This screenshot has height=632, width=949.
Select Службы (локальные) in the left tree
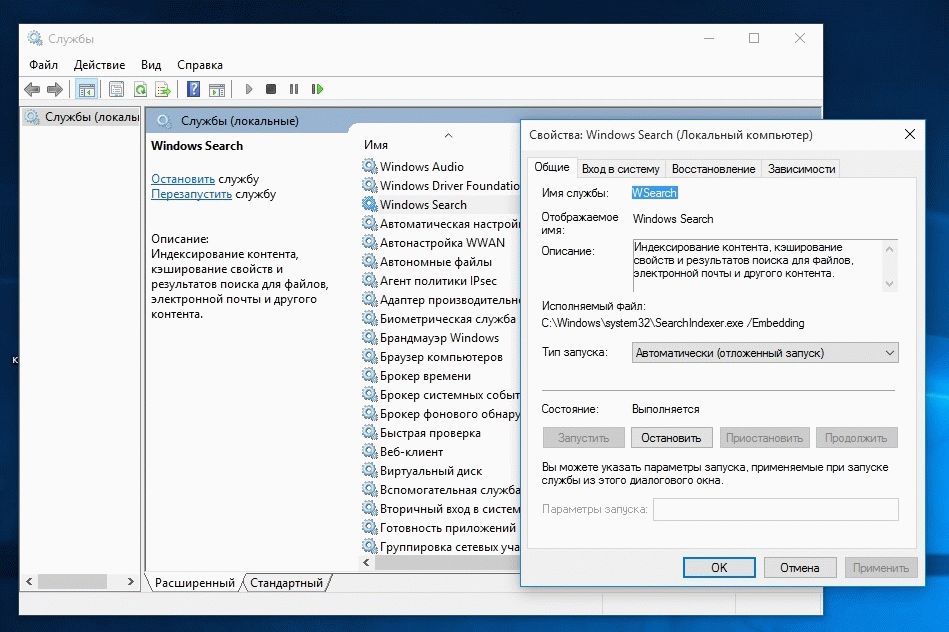point(82,117)
